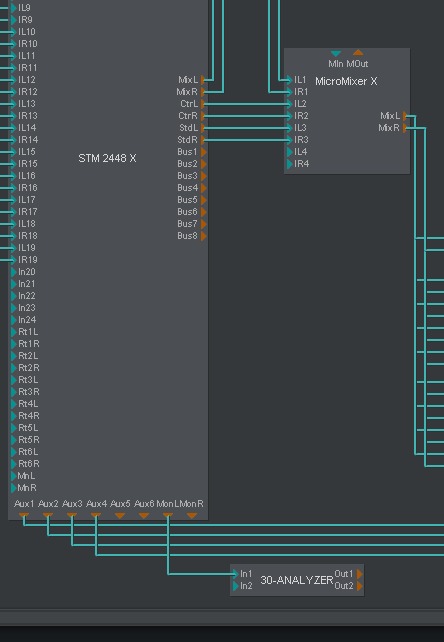
Task: Click the Aux6 output pin arrow
Action: pyautogui.click(x=144, y=516)
